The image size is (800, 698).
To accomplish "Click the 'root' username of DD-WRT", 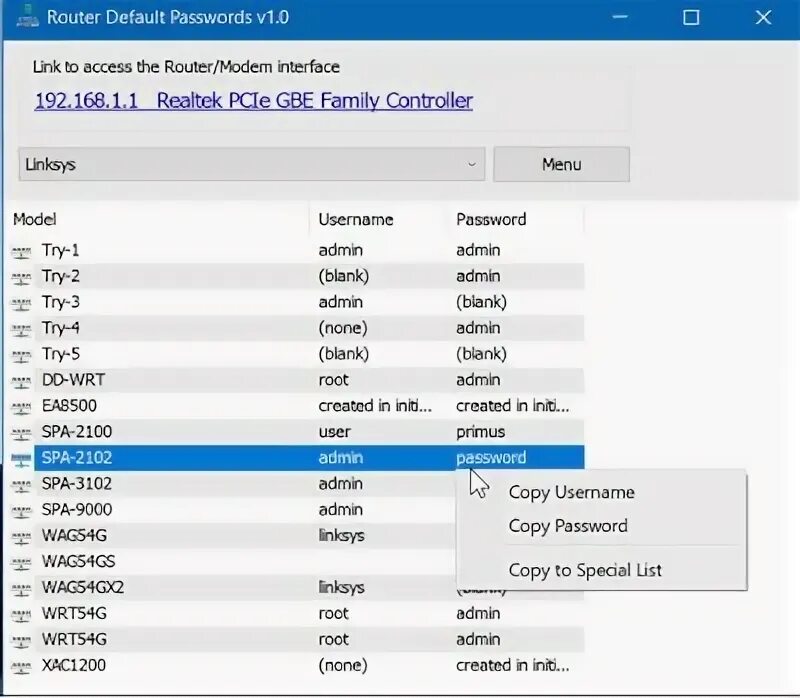I will (333, 380).
